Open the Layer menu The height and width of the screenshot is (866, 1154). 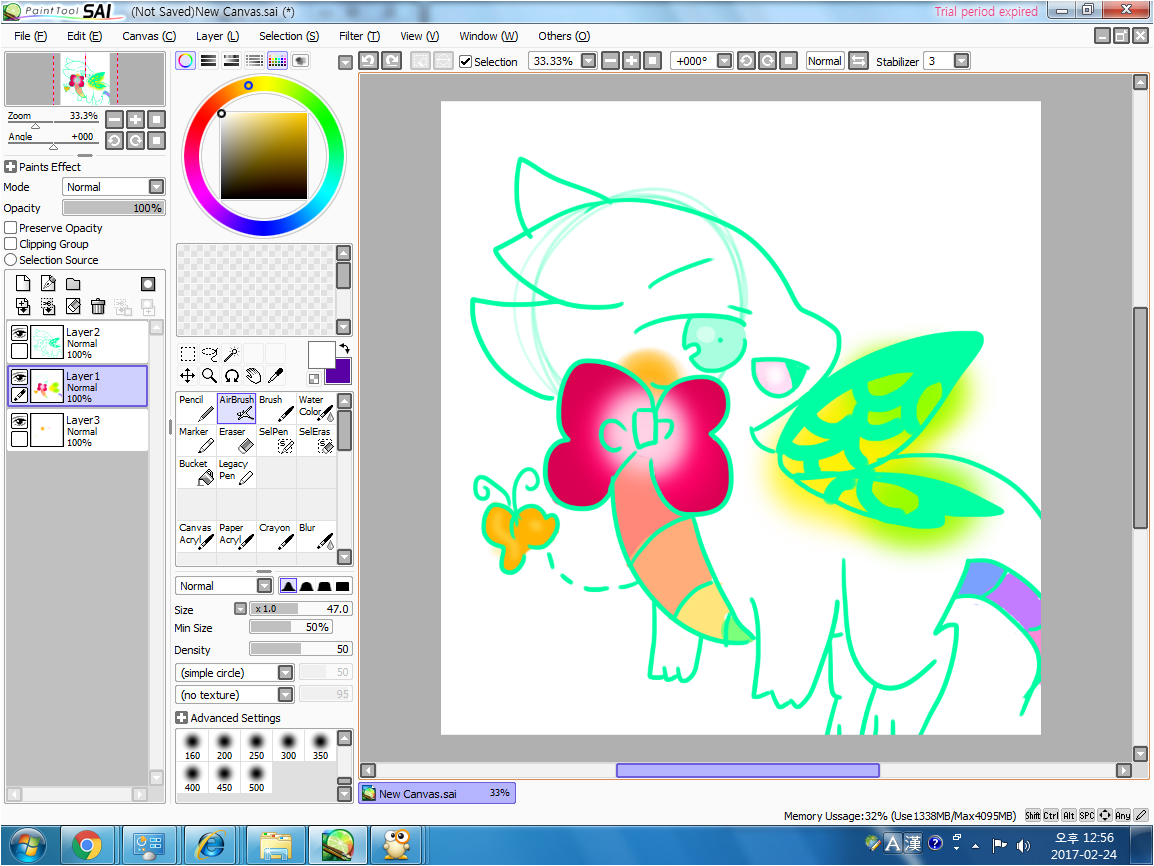[x=217, y=36]
